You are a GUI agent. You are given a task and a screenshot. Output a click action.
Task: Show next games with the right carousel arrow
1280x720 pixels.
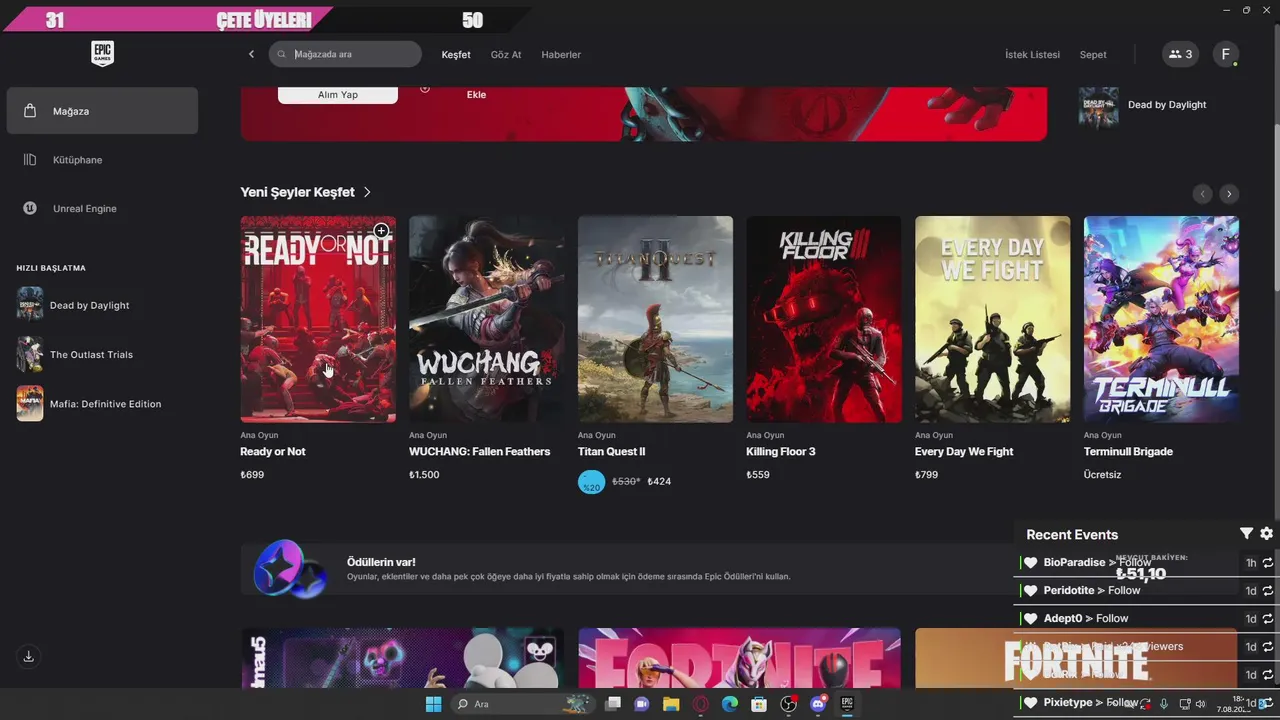pyautogui.click(x=1229, y=194)
